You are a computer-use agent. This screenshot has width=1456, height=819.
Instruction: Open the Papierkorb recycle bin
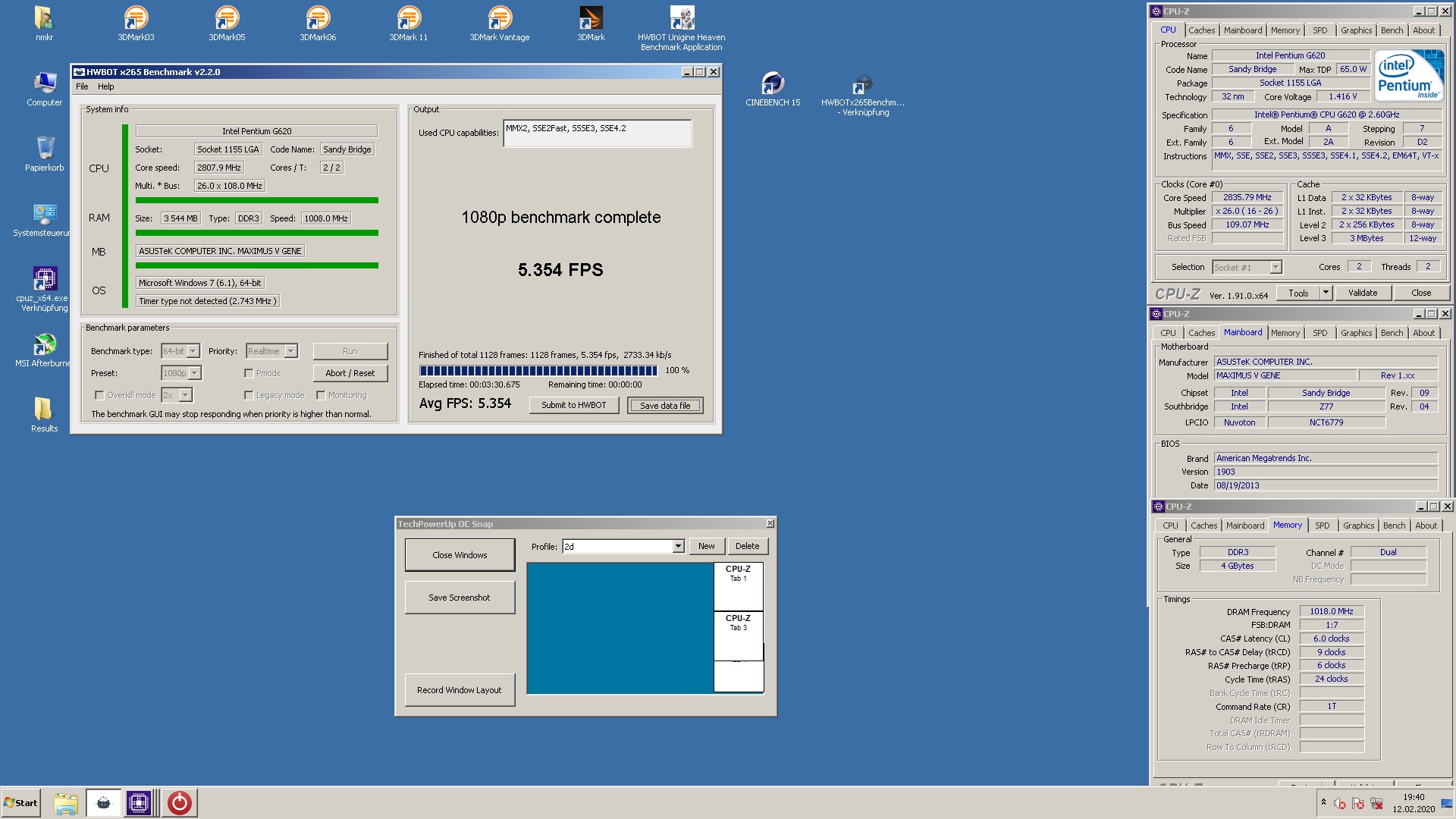[44, 155]
